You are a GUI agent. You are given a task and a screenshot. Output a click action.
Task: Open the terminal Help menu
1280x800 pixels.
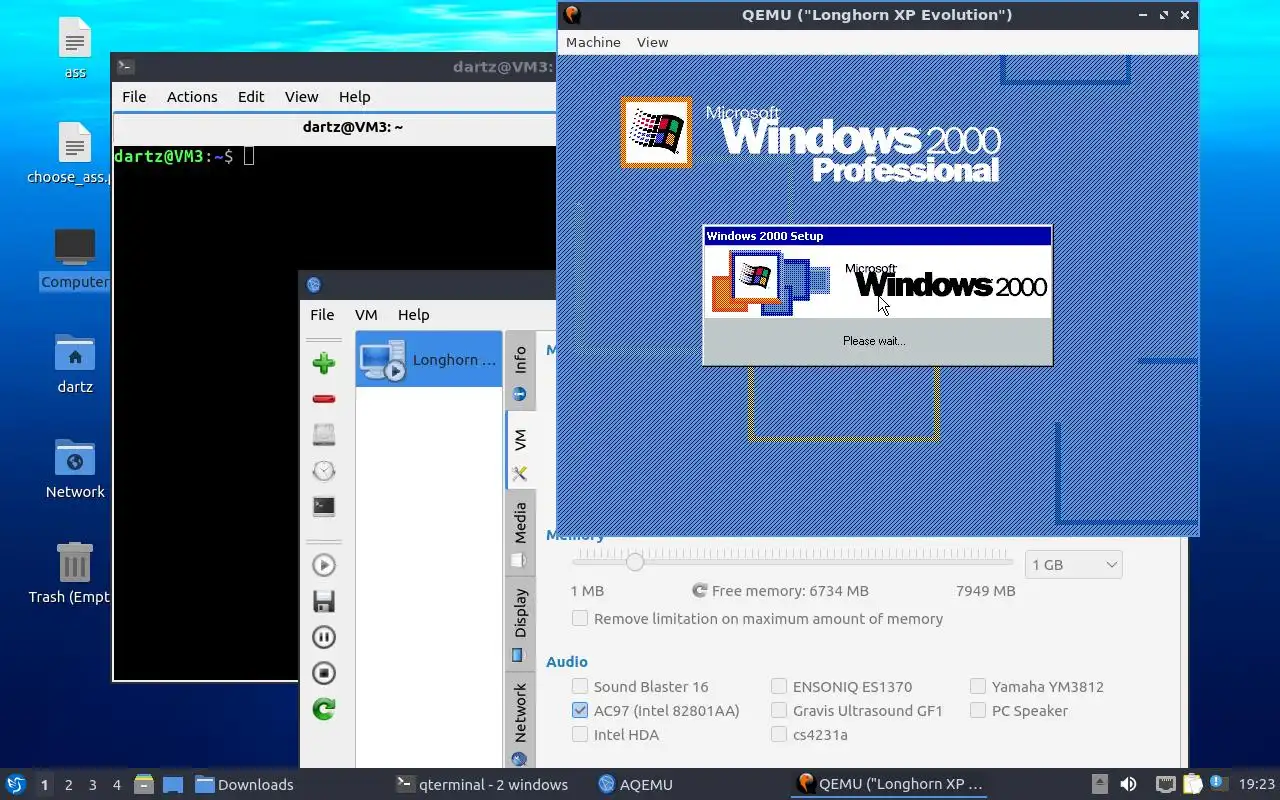tap(354, 97)
